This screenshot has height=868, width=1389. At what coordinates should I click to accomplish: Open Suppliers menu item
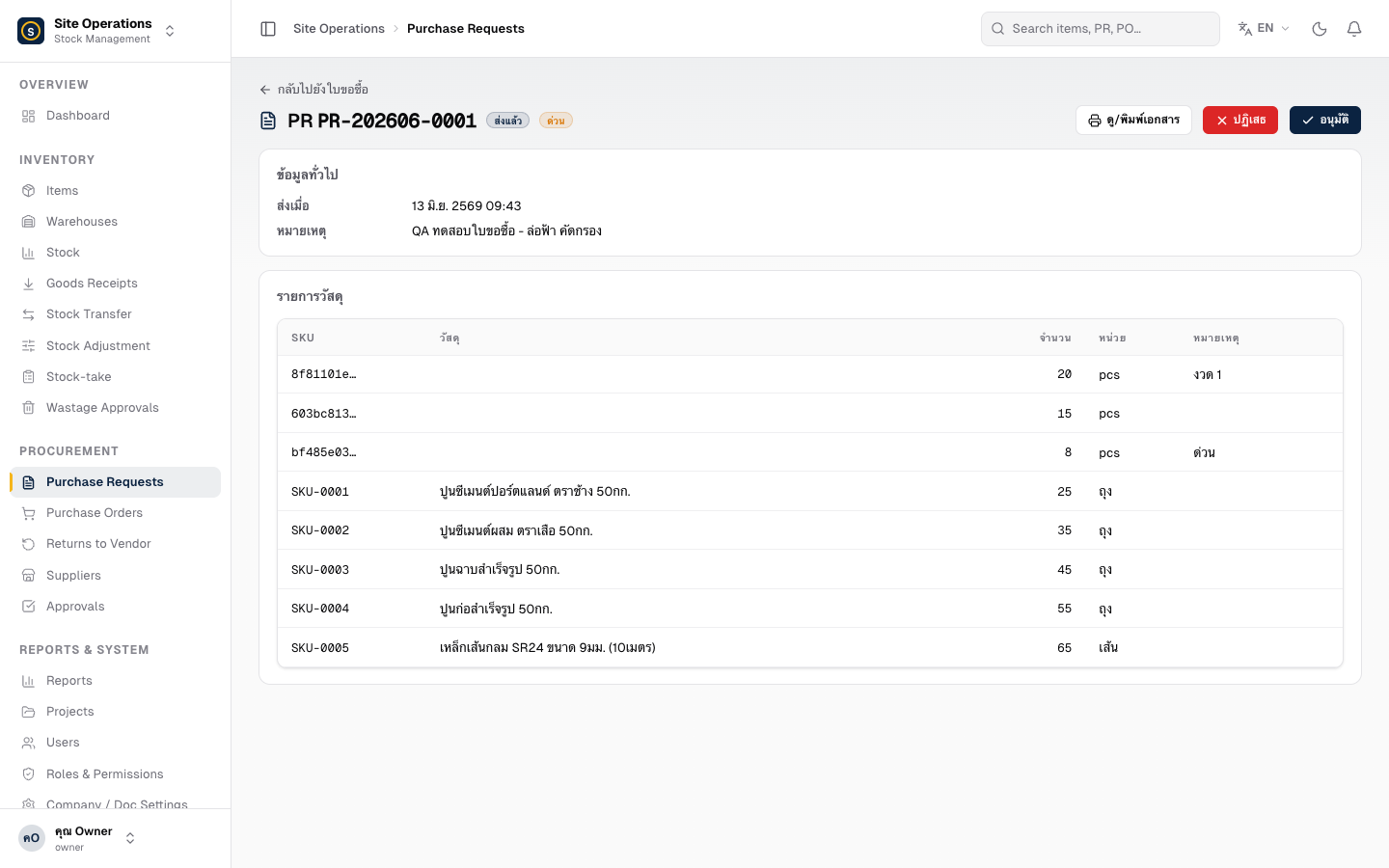pyautogui.click(x=116, y=576)
